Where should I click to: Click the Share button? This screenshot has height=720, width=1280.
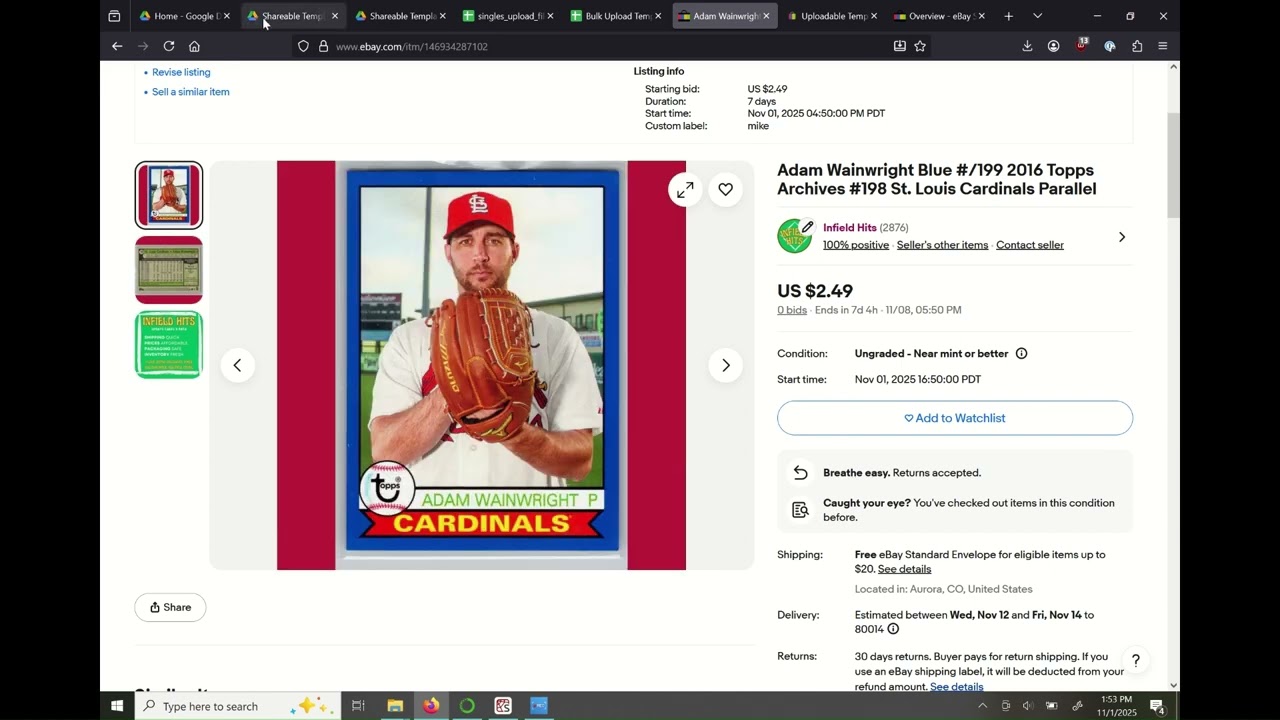click(170, 607)
